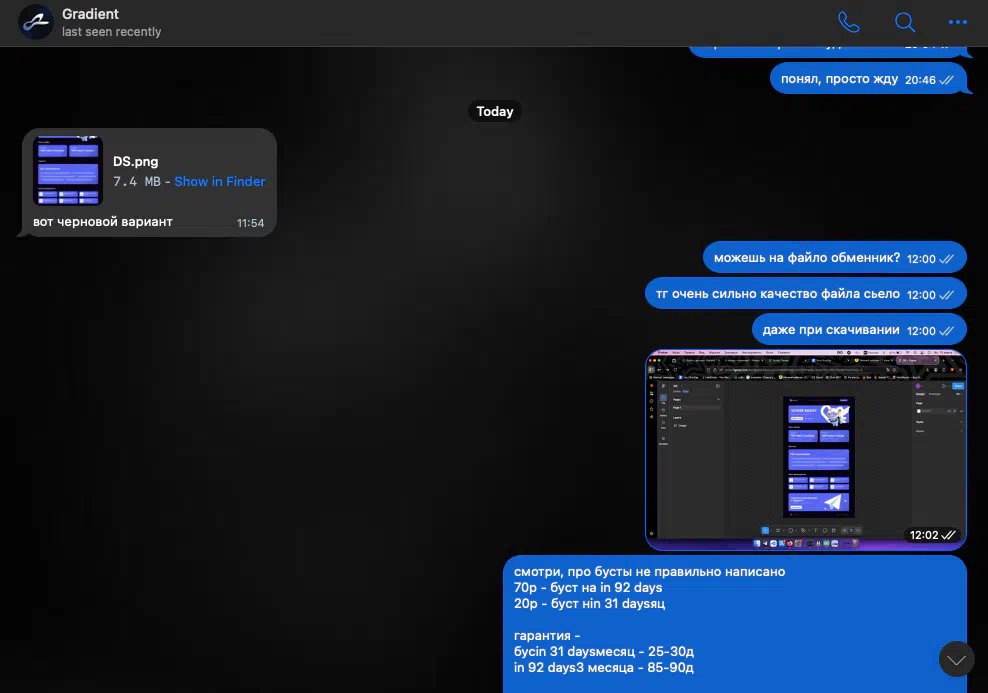Select the "вот черновой вариант" caption
This screenshot has height=693, width=988.
103,222
